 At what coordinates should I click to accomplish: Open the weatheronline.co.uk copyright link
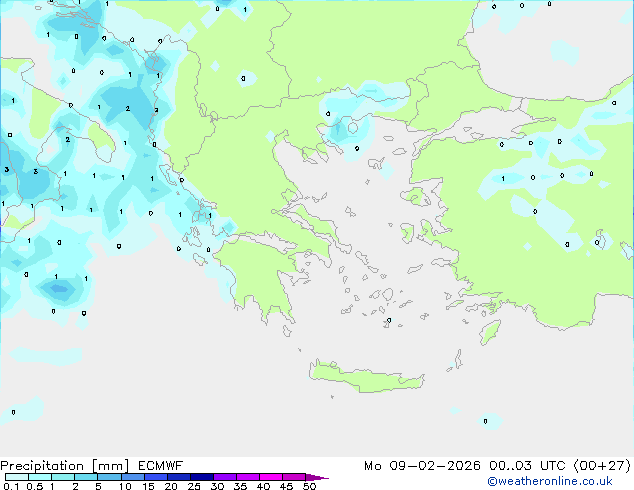pos(550,481)
